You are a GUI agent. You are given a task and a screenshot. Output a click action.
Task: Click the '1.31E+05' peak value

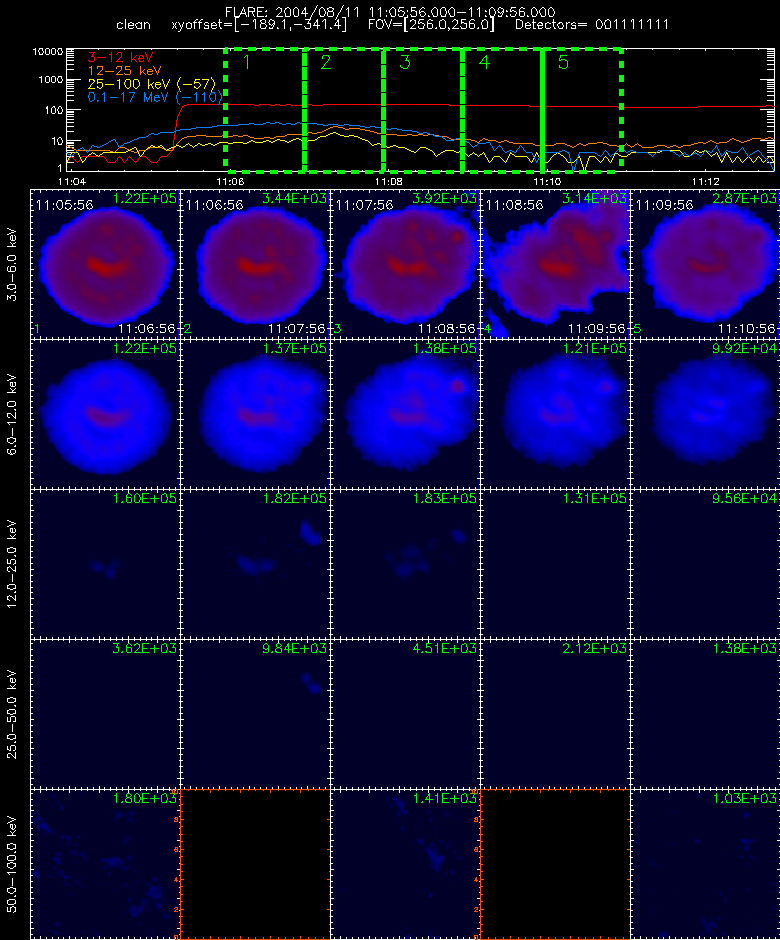(x=595, y=498)
